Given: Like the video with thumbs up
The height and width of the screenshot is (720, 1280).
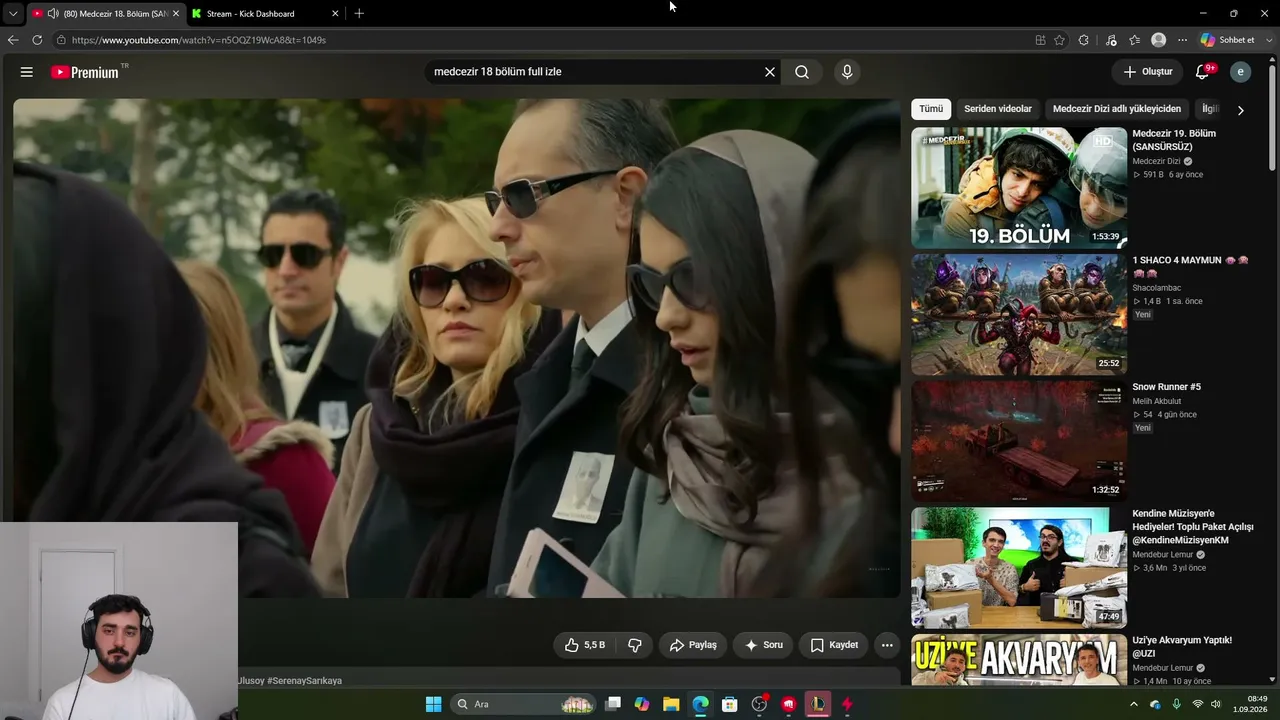Looking at the screenshot, I should (x=584, y=645).
